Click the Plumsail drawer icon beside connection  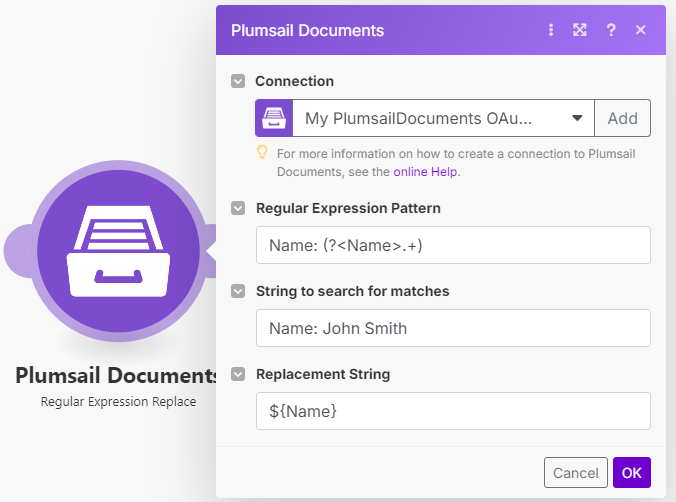pyautogui.click(x=274, y=118)
